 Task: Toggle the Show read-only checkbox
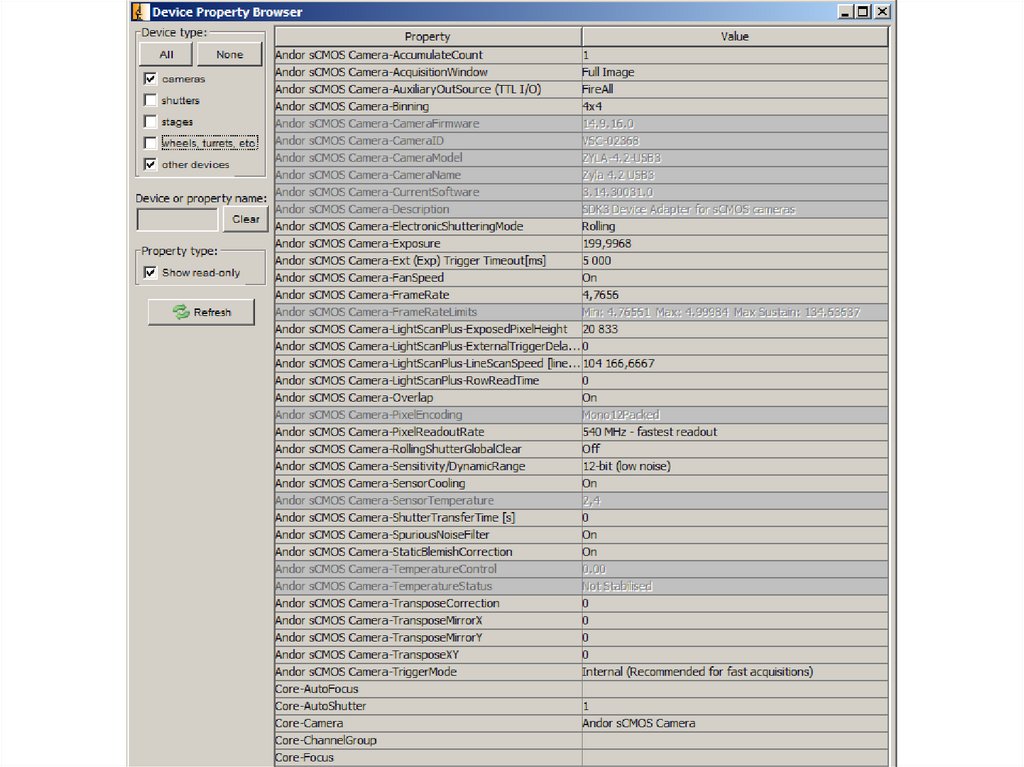click(150, 272)
